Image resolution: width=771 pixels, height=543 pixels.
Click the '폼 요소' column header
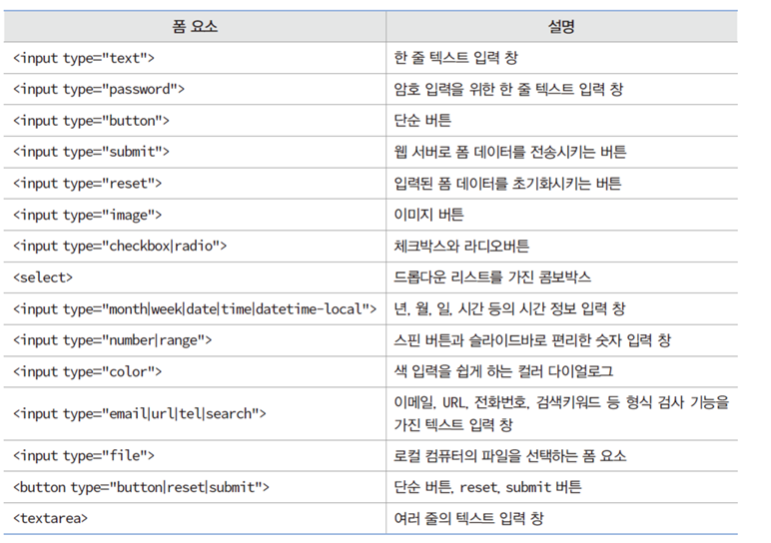pos(195,26)
